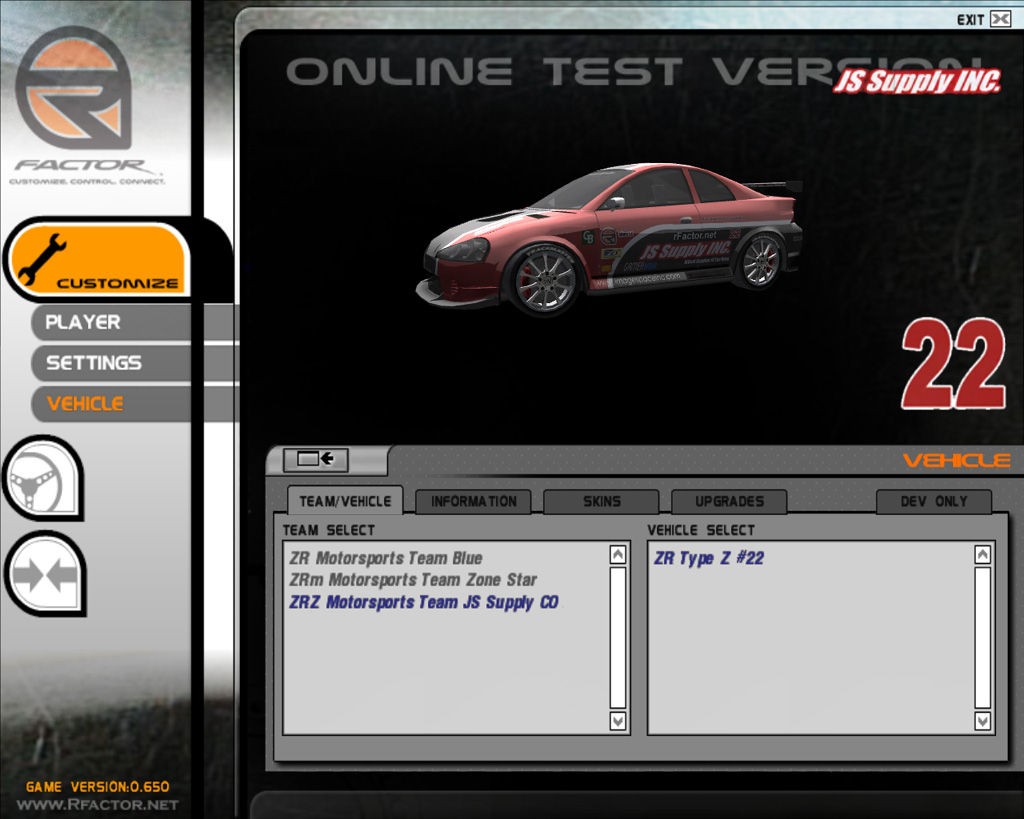Select team ZRm Motorsports Team Zone Star

click(x=413, y=580)
